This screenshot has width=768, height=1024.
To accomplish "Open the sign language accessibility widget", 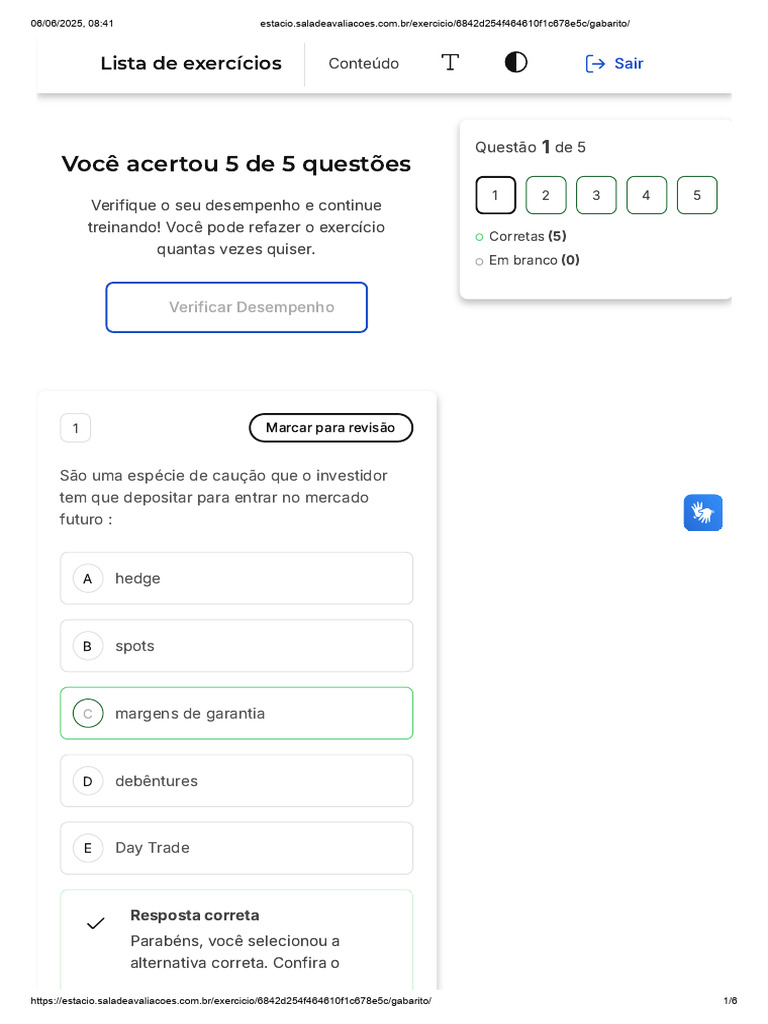I will 703,512.
